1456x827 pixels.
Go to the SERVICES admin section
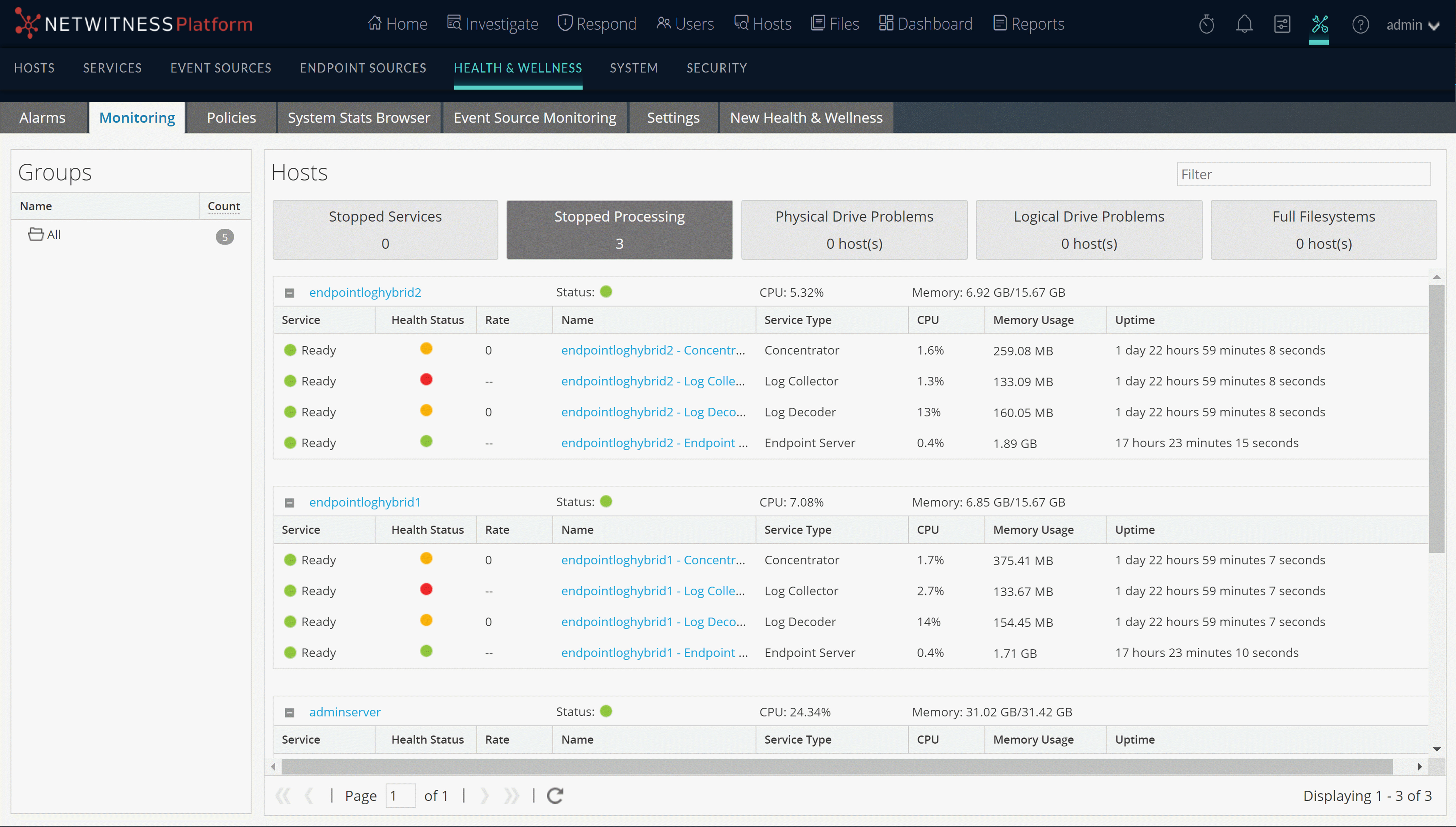(112, 68)
